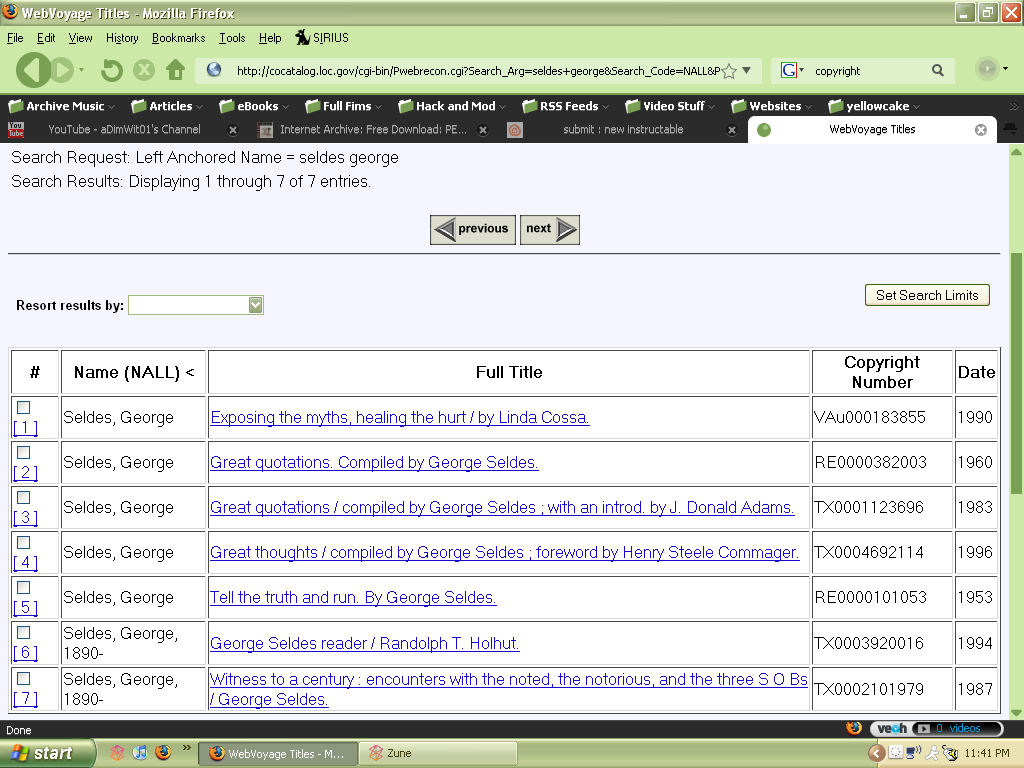The height and width of the screenshot is (768, 1024).
Task: Open the eBooks bookmarks folder
Action: pyautogui.click(x=254, y=106)
